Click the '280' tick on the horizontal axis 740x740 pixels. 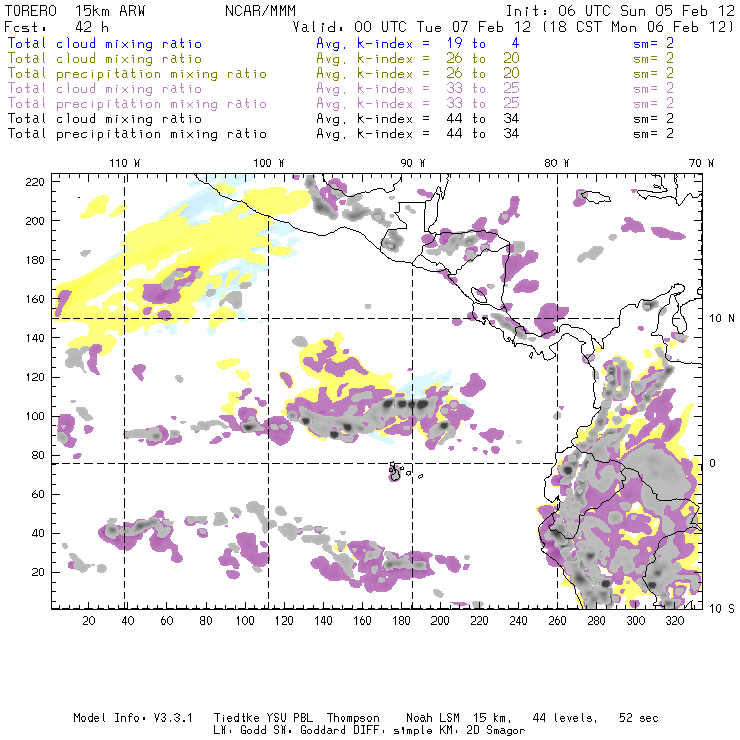[597, 621]
